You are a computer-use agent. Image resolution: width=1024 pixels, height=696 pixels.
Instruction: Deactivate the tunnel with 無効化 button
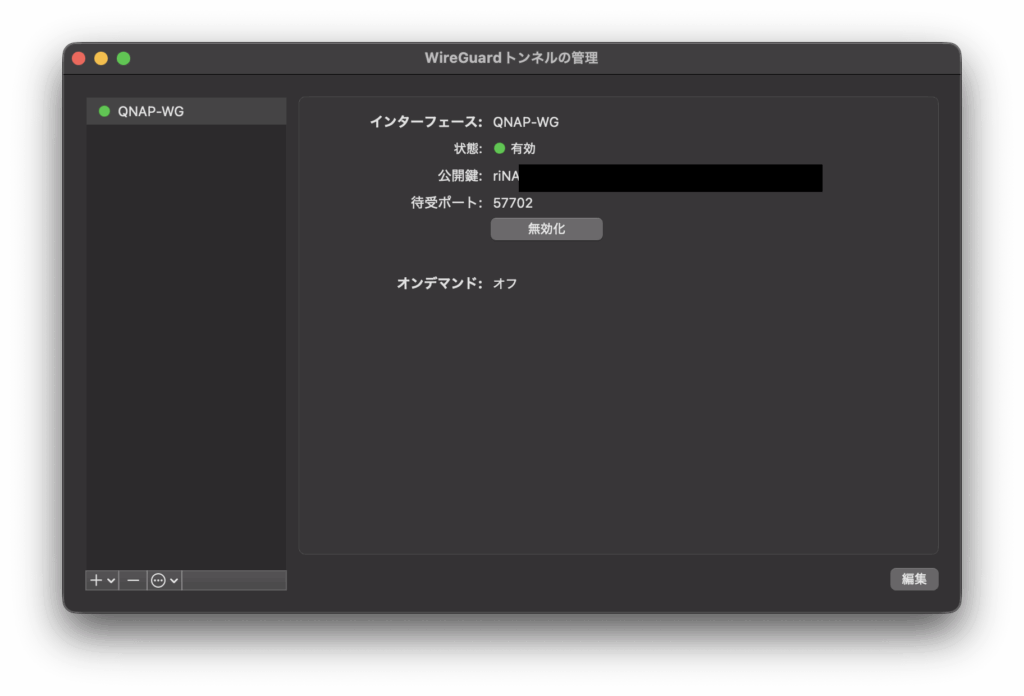point(546,229)
